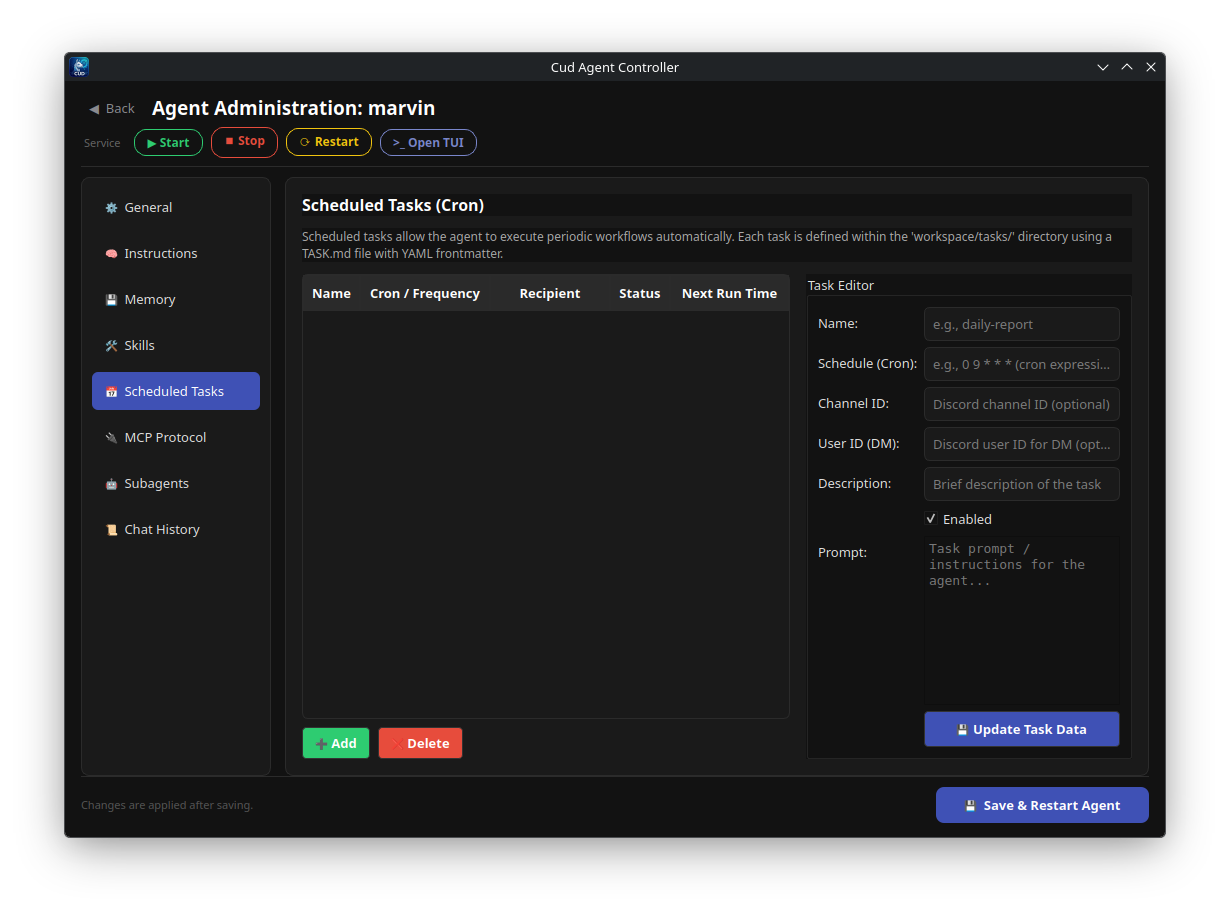Image resolution: width=1230 pixels, height=914 pixels.
Task: Minimize the Cud Agent Controller window
Action: (1103, 67)
